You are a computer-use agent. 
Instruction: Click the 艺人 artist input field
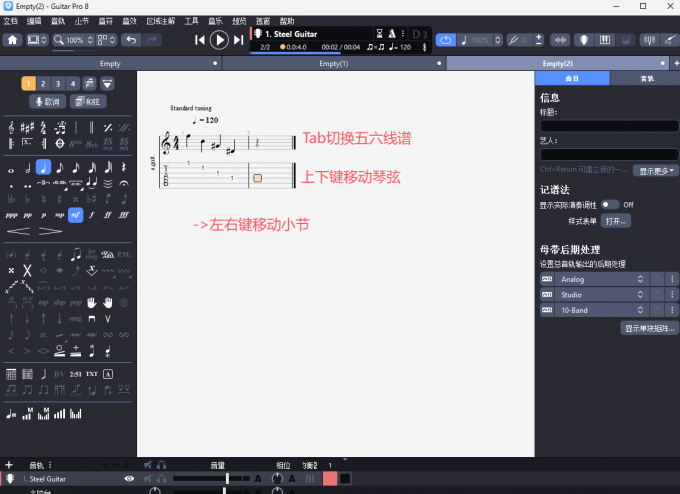(x=608, y=155)
